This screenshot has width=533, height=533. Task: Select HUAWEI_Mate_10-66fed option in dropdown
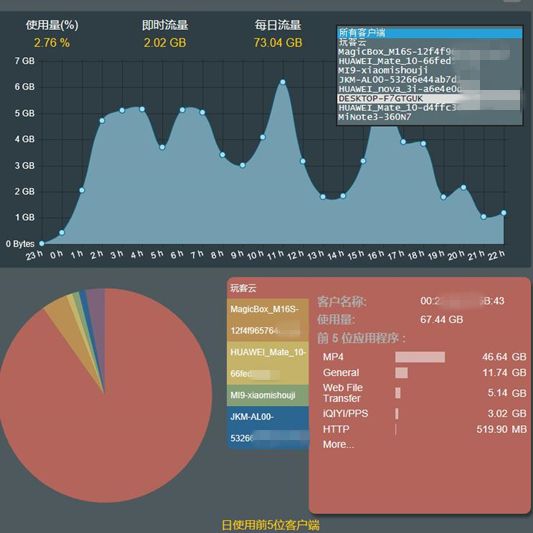point(430,61)
